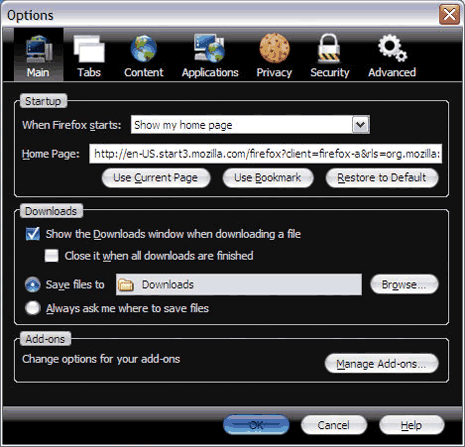Click the Cancel button
Image resolution: width=465 pixels, height=447 pixels.
pyautogui.click(x=334, y=425)
